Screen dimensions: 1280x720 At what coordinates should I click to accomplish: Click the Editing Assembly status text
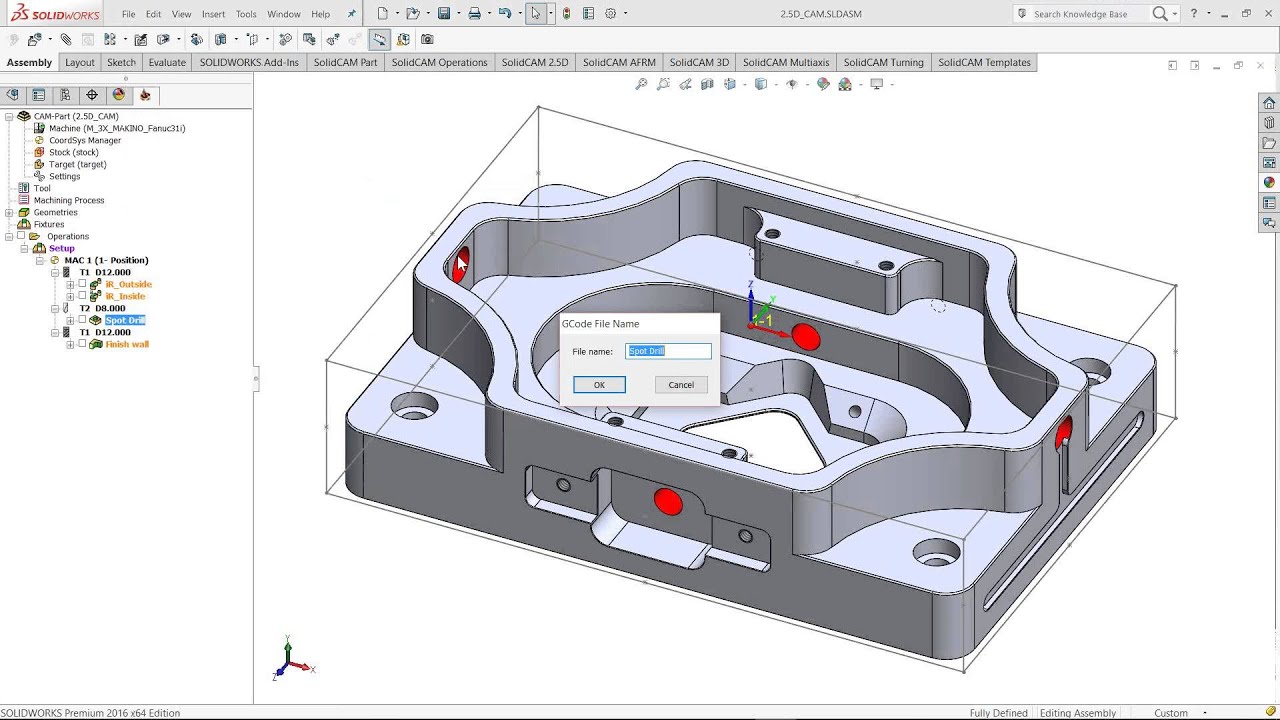click(1078, 713)
